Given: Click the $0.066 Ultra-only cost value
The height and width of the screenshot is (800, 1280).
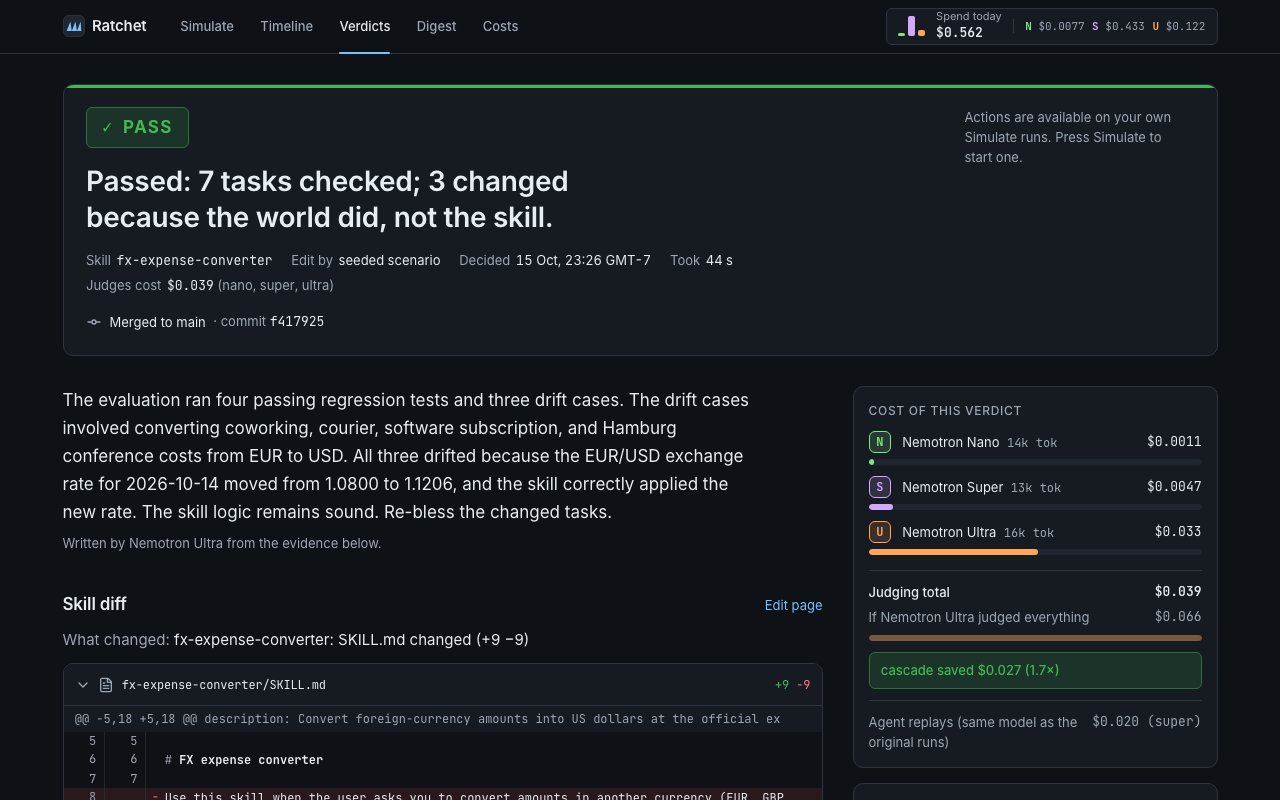Looking at the screenshot, I should [x=1178, y=617].
